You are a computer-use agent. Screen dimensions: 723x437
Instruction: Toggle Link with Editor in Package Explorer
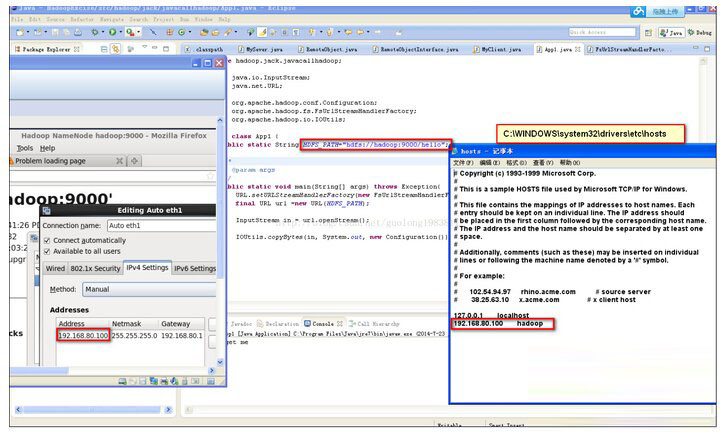[x=115, y=49]
